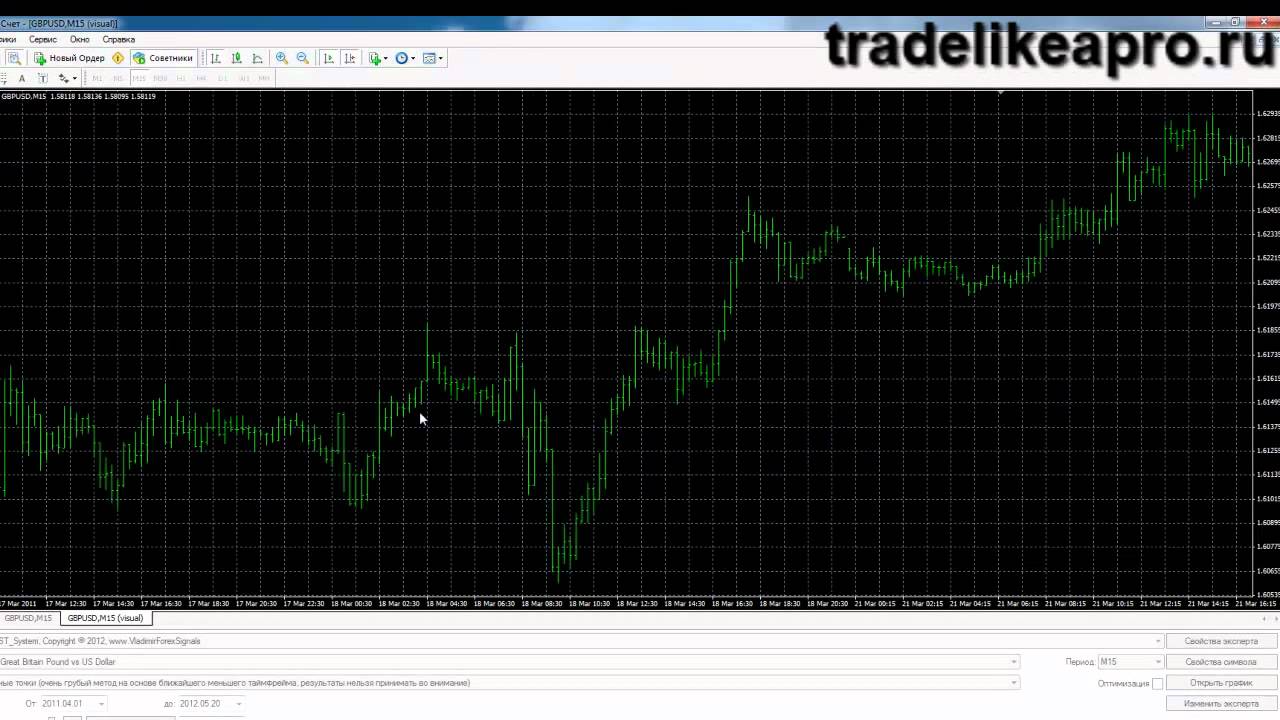Viewport: 1280px width, 720px height.
Task: Select the D1 timeframe button
Action: pos(223,78)
